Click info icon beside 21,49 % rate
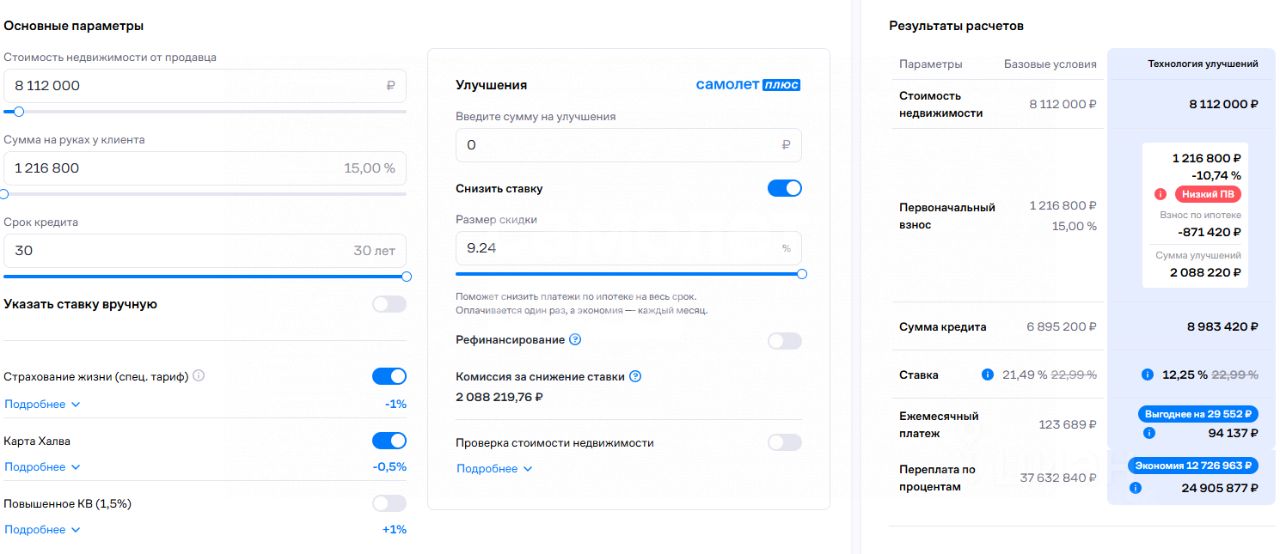Screen dimensions: 1280x554 pos(988,375)
